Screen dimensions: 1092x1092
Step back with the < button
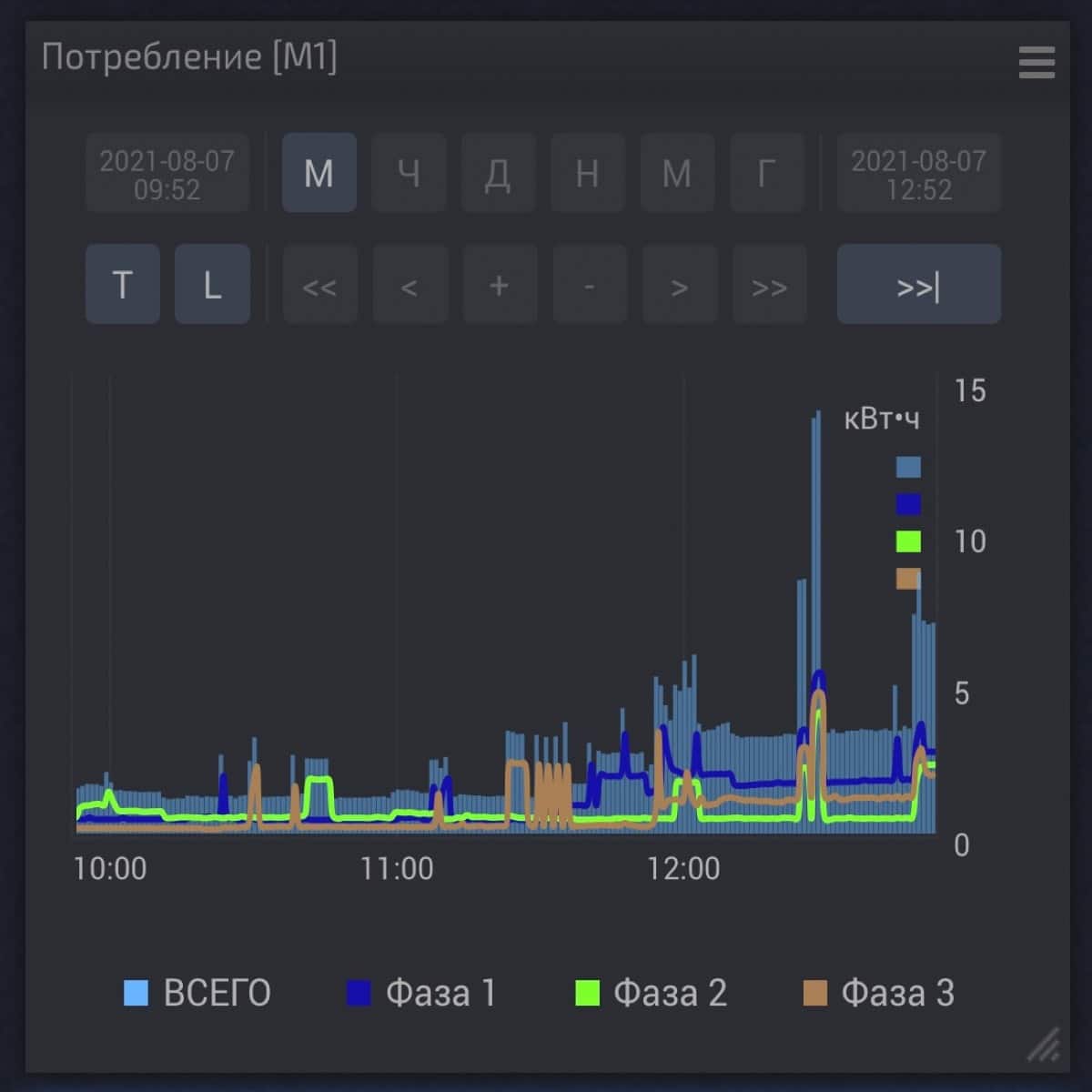pyautogui.click(x=409, y=284)
